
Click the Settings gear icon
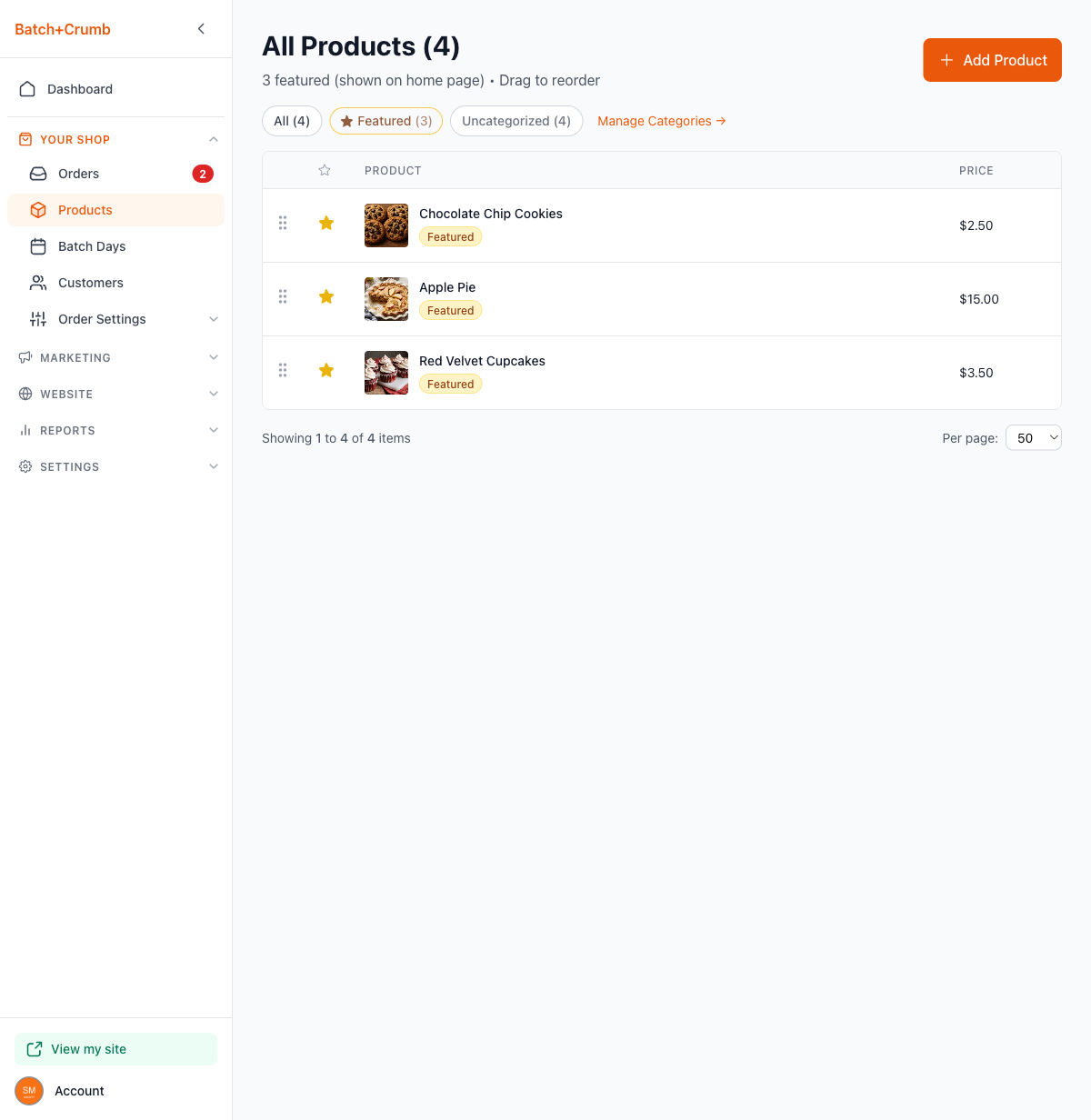[25, 466]
